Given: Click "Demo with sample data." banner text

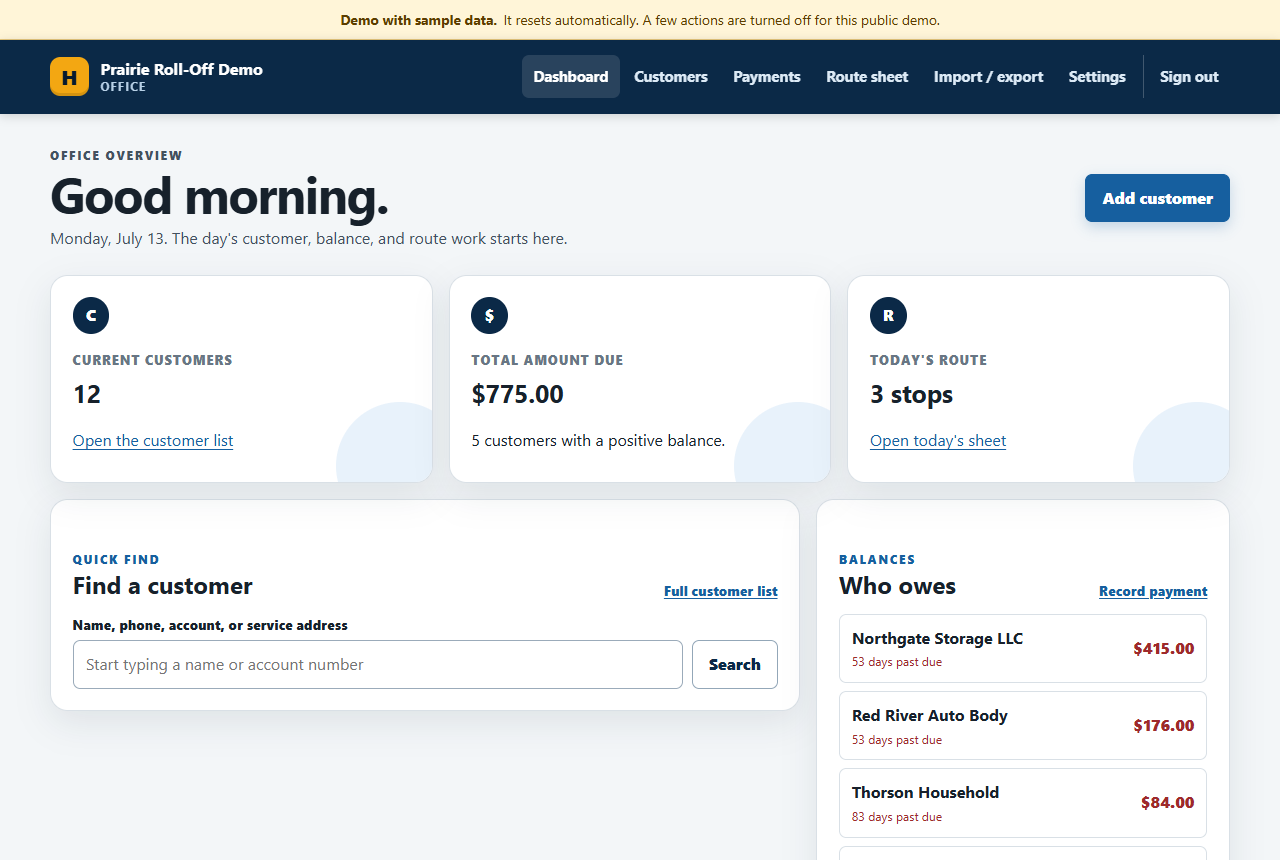Looking at the screenshot, I should click(418, 20).
